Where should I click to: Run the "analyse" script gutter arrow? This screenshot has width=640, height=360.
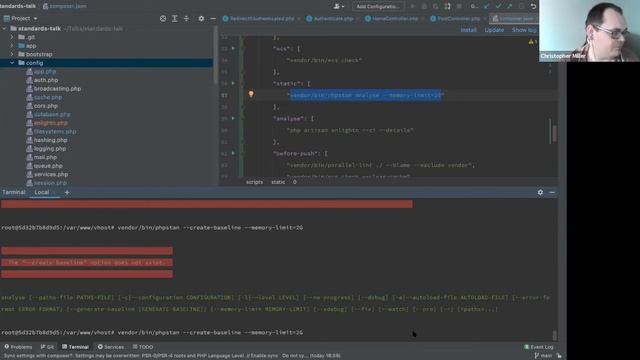233,118
